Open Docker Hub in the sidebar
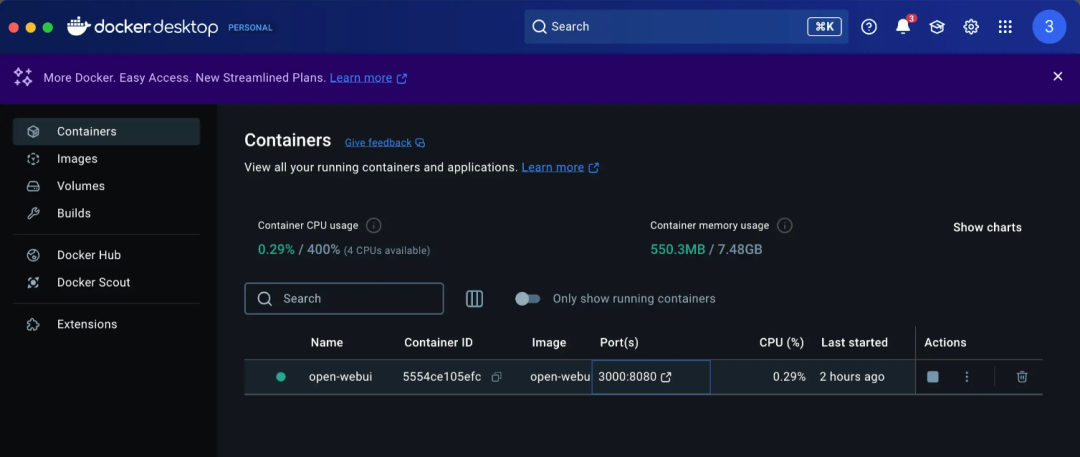This screenshot has height=457, width=1080. (106, 255)
